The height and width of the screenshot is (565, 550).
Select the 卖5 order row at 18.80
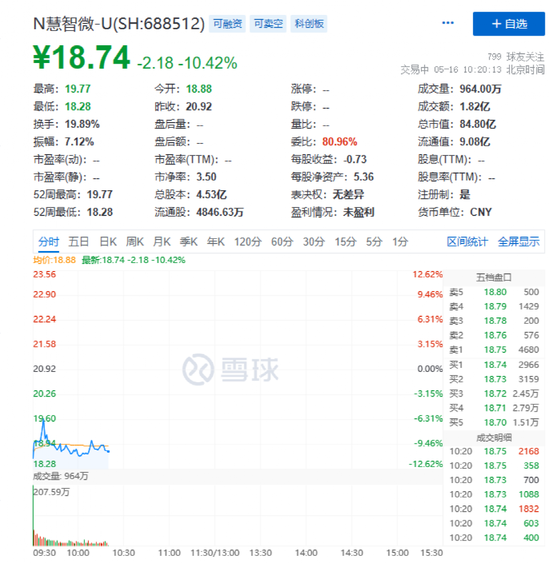(493, 292)
